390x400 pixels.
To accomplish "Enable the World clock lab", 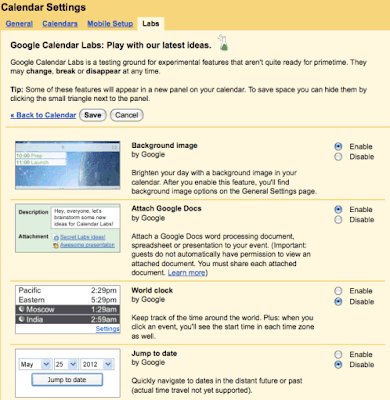I will [x=338, y=291].
